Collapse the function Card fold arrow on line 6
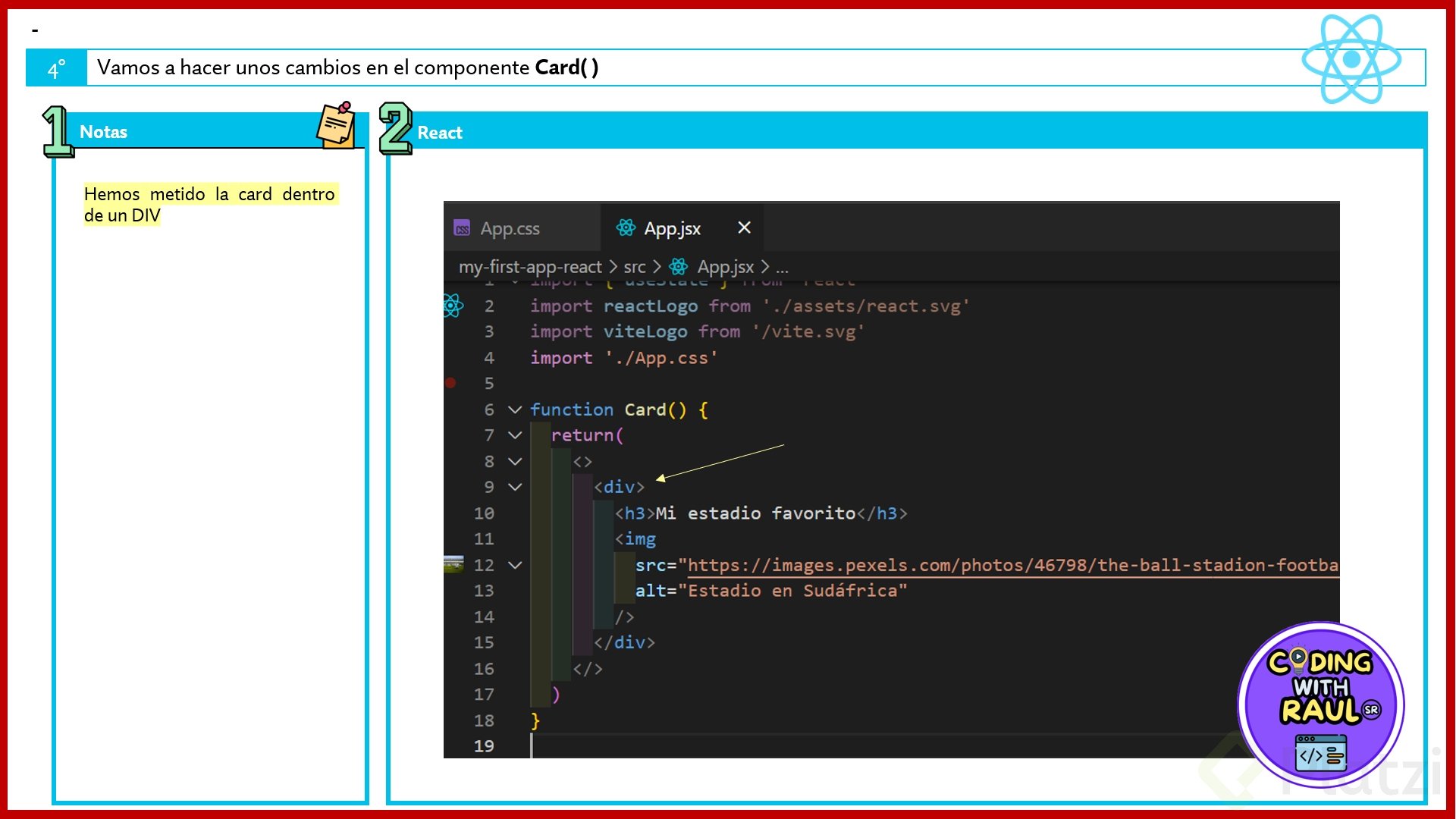The height and width of the screenshot is (819, 1456). tap(515, 409)
